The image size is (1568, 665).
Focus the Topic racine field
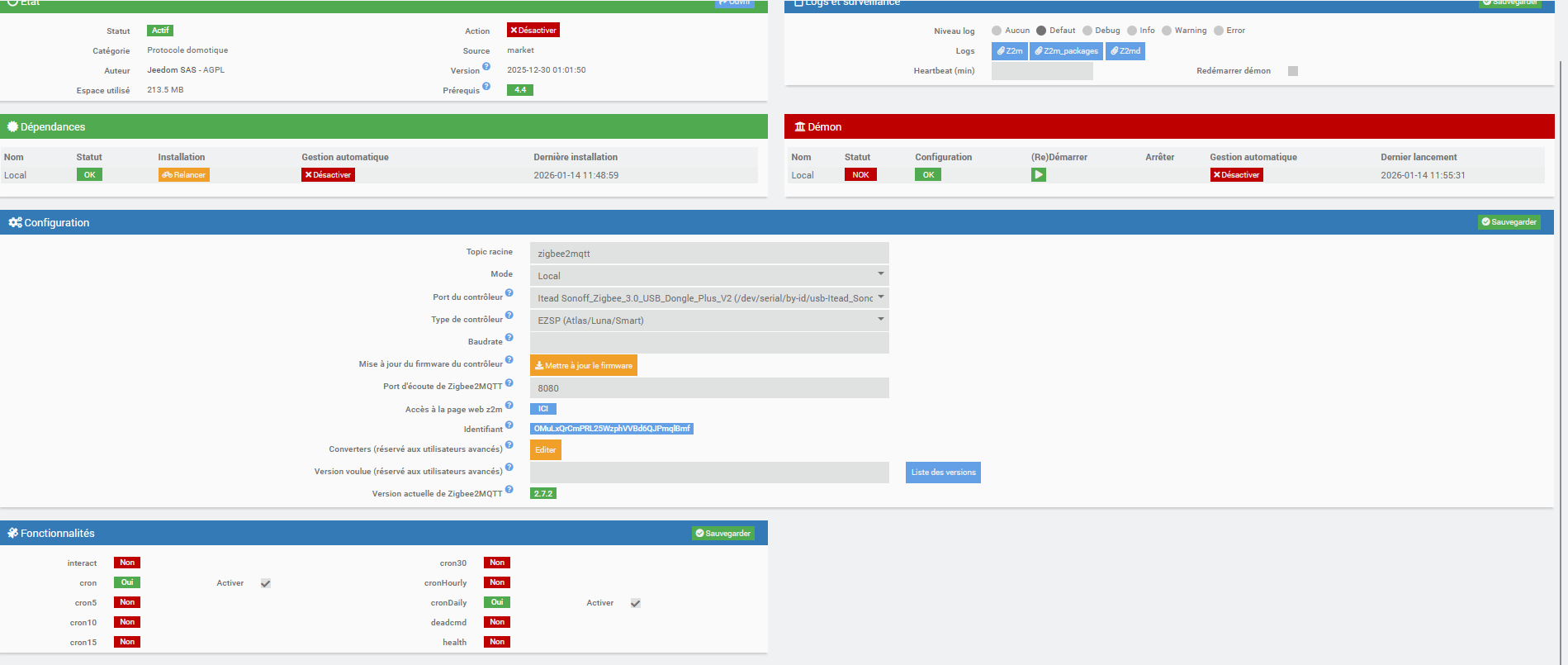[709, 253]
